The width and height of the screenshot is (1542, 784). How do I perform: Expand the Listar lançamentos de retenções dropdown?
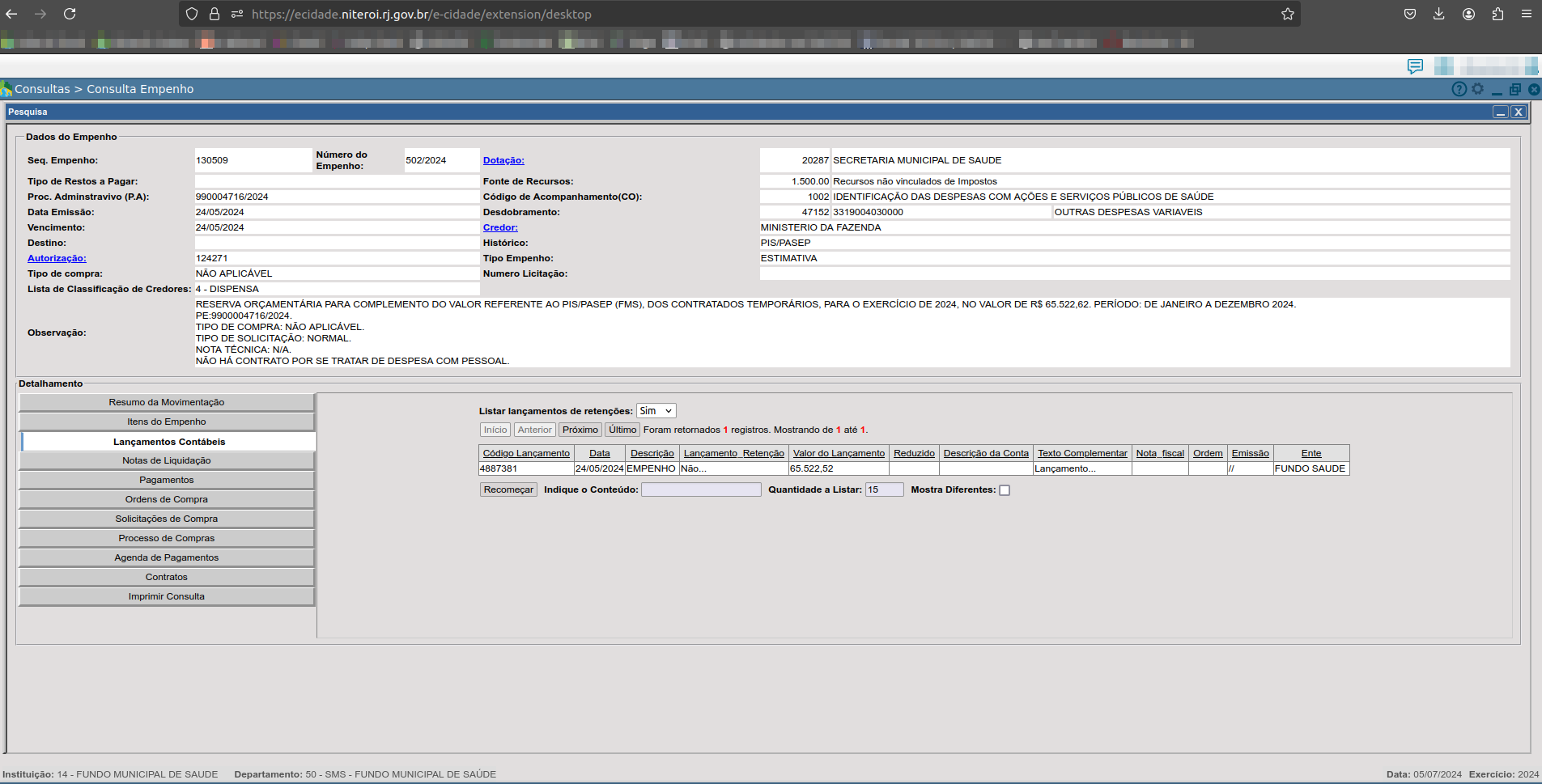[x=656, y=411]
